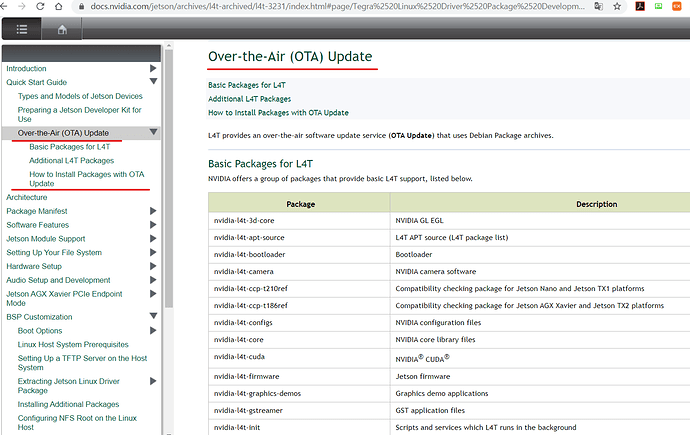Select nvidia-l4t-cuda table cell
This screenshot has height=435, width=690.
coord(299,358)
